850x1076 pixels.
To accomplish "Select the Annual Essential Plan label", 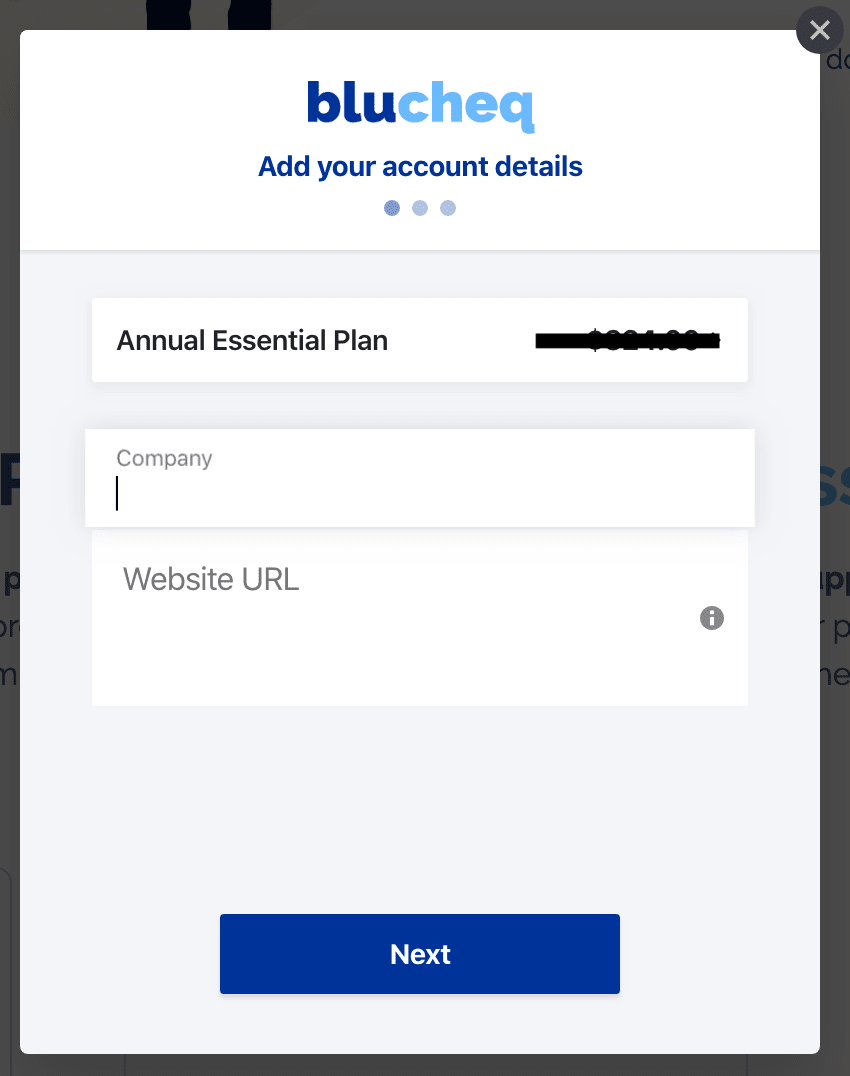I will (252, 340).
